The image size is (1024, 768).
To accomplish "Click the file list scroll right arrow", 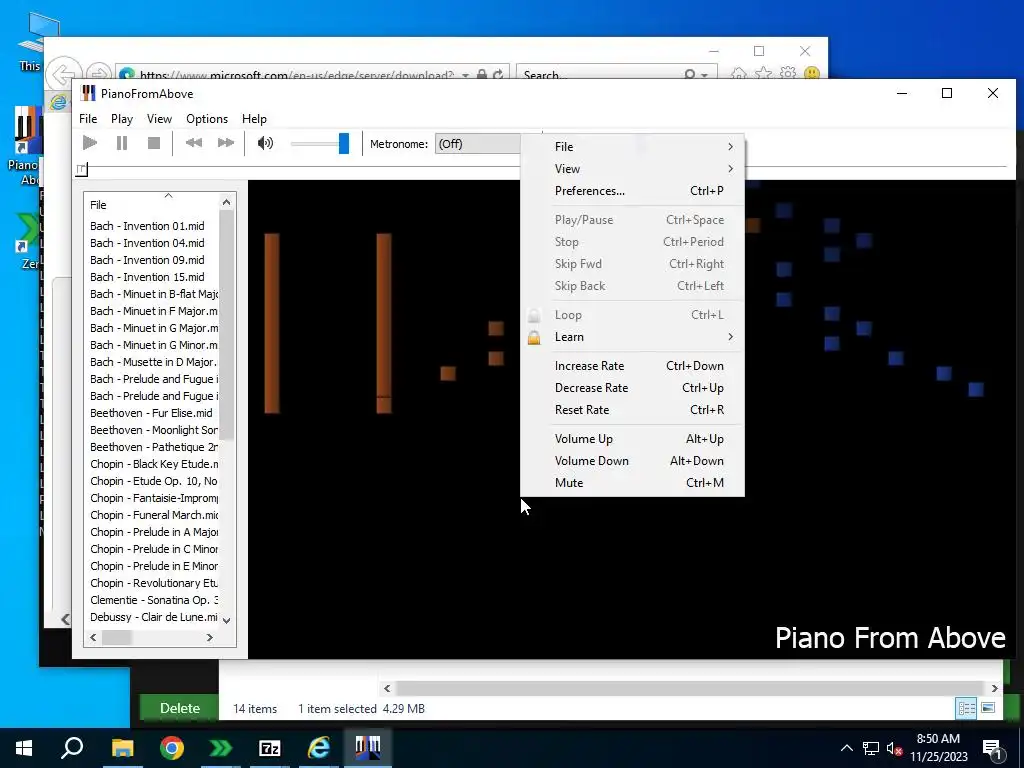I will (x=210, y=637).
